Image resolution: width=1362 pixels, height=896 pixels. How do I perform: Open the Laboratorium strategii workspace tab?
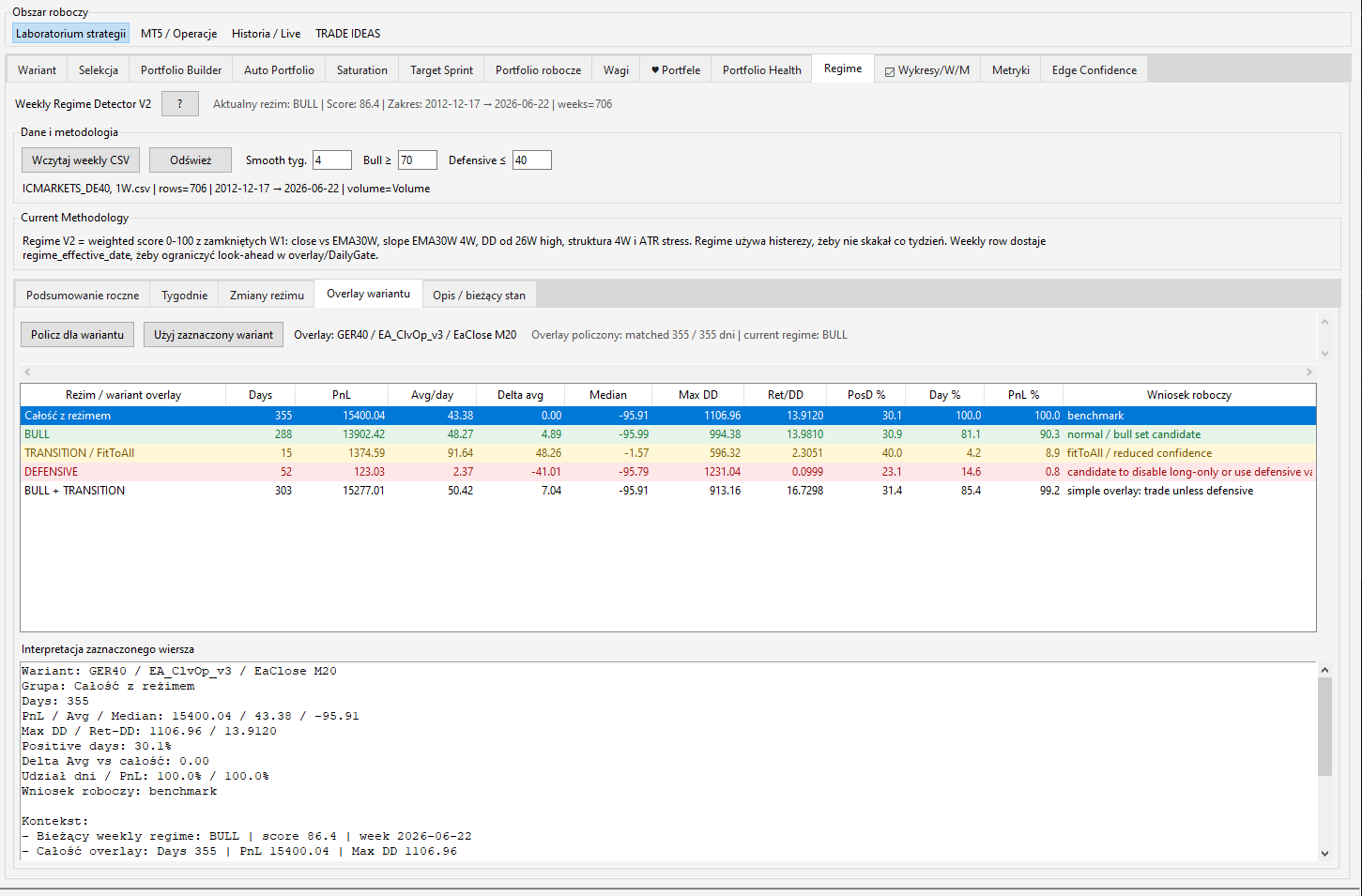point(70,34)
